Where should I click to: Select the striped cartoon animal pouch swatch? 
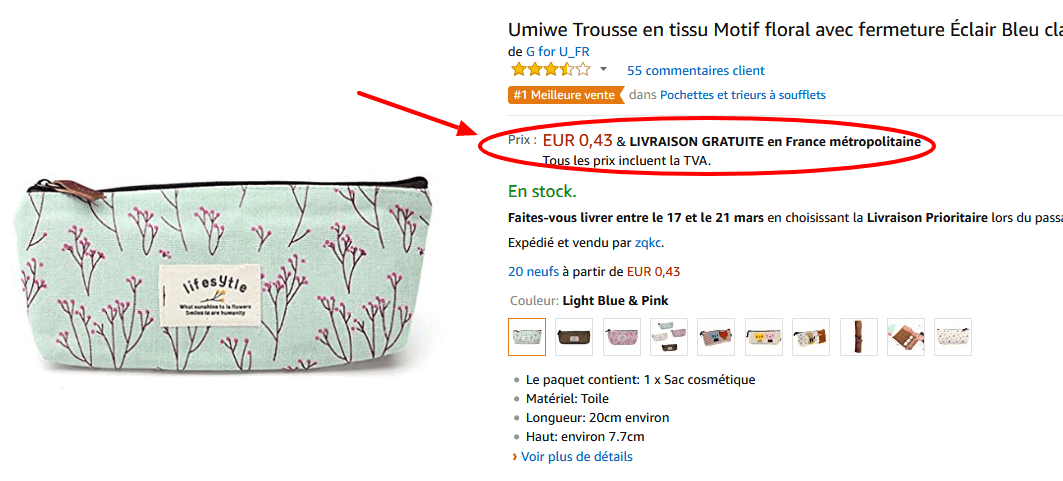click(x=716, y=337)
